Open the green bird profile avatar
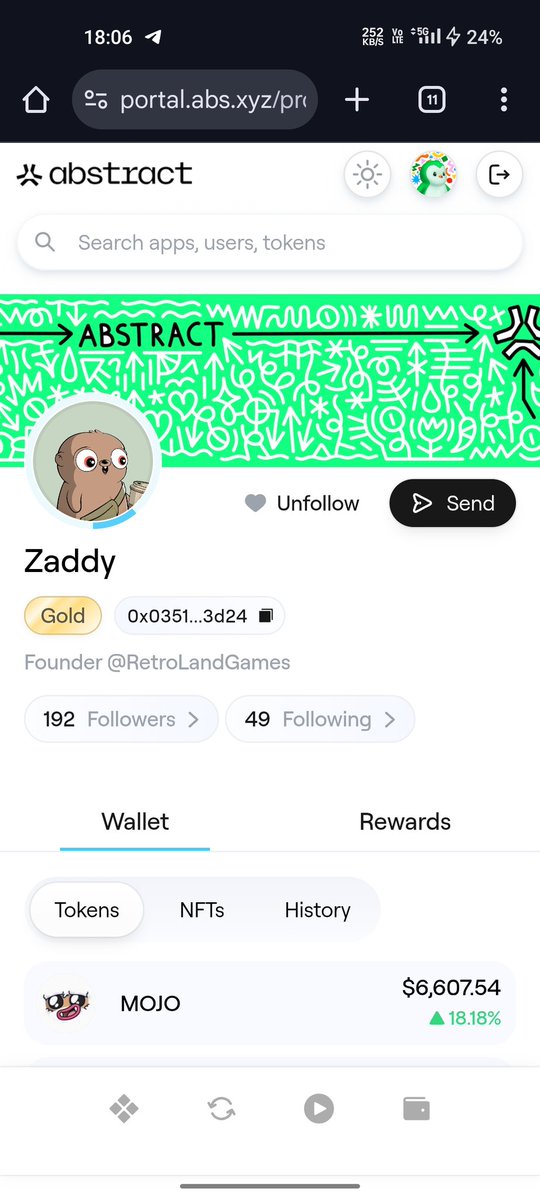This screenshot has height=1199, width=540. point(433,175)
